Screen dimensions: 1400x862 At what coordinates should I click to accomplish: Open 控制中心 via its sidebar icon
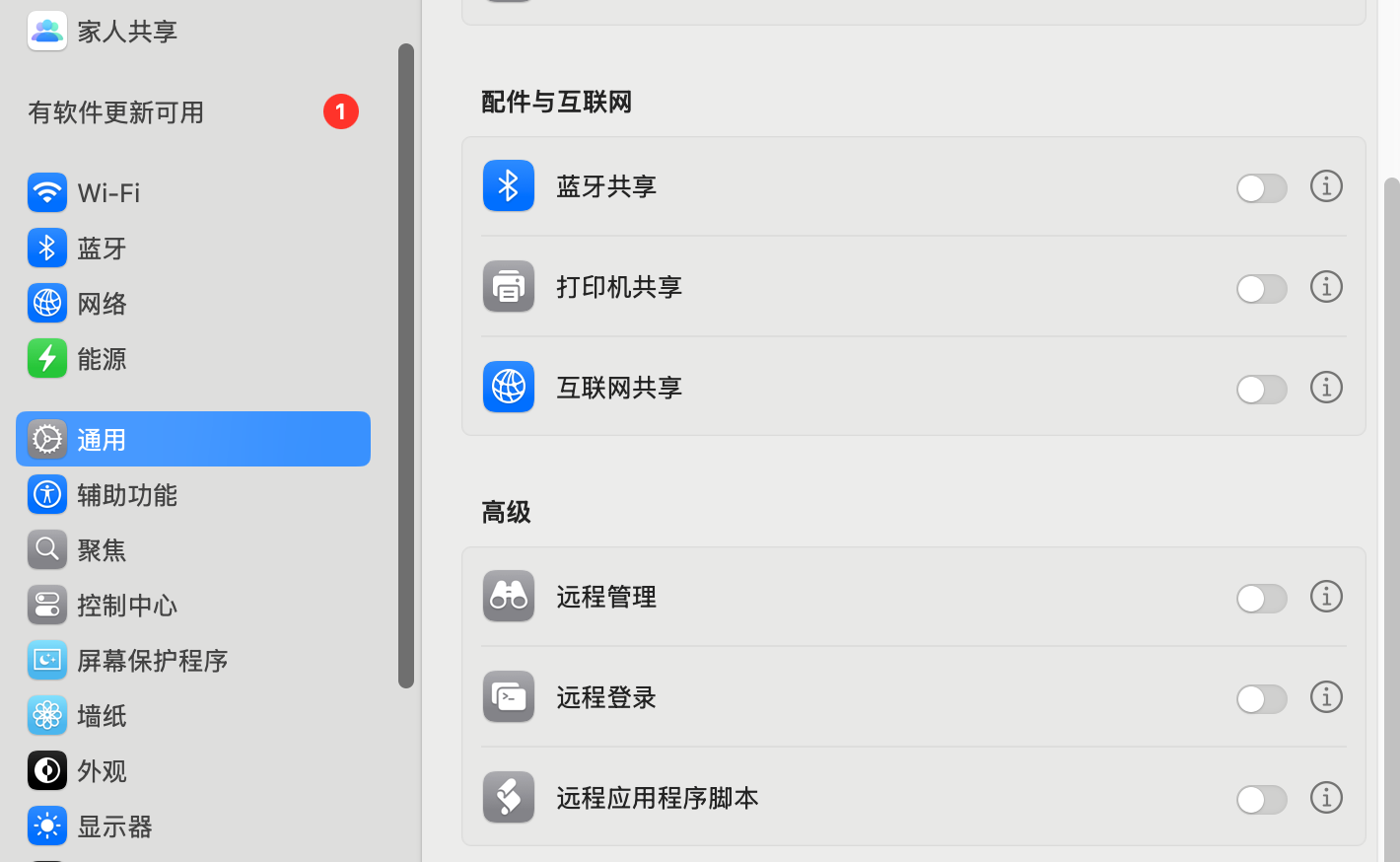pyautogui.click(x=47, y=605)
